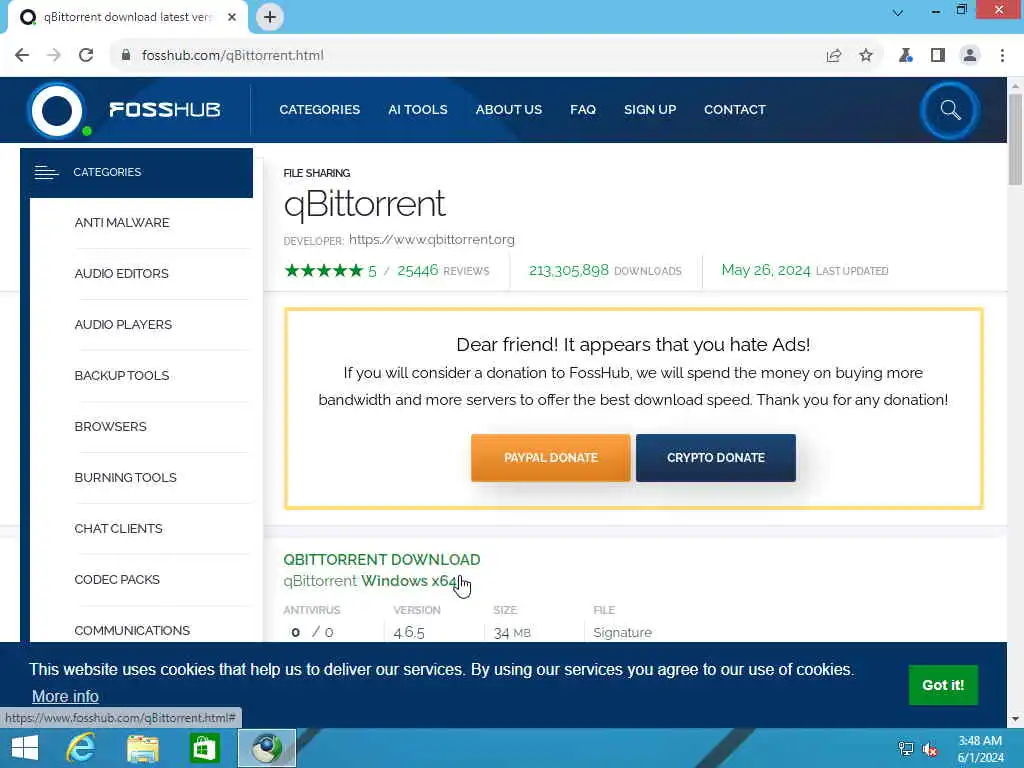Viewport: 1024px width, 768px height.
Task: Toggle the browser side panel icon
Action: click(938, 56)
